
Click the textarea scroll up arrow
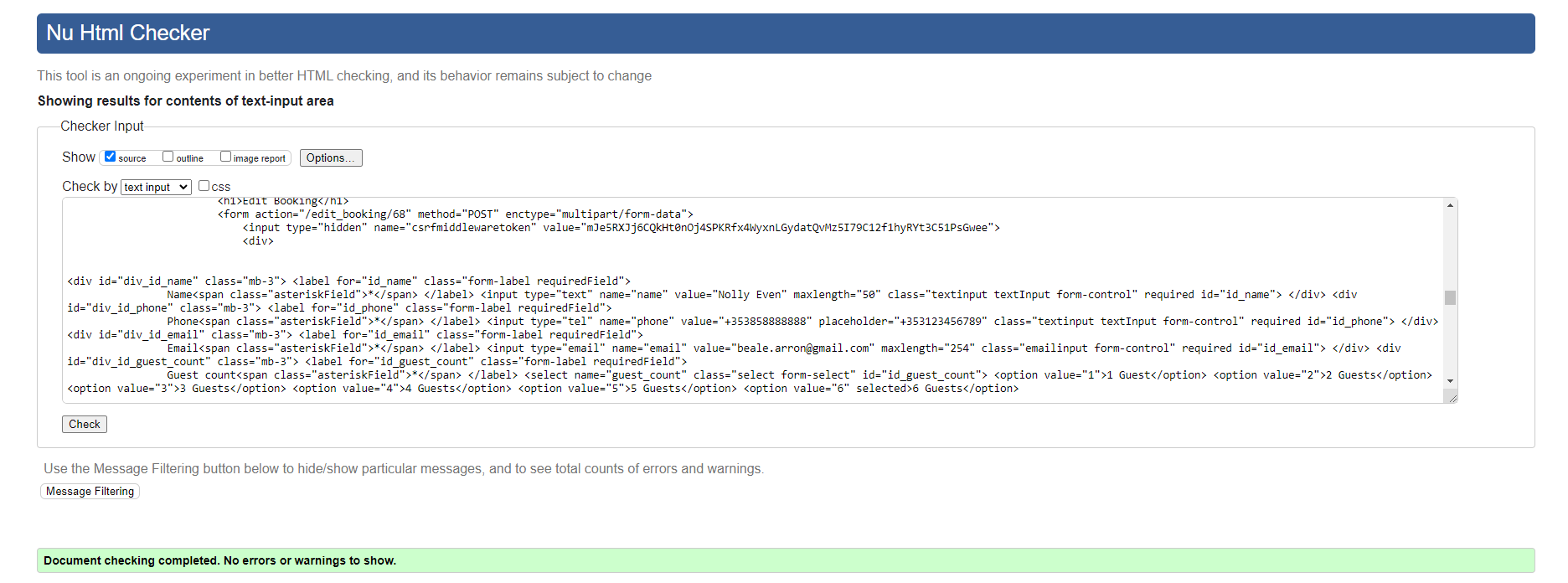click(1450, 205)
